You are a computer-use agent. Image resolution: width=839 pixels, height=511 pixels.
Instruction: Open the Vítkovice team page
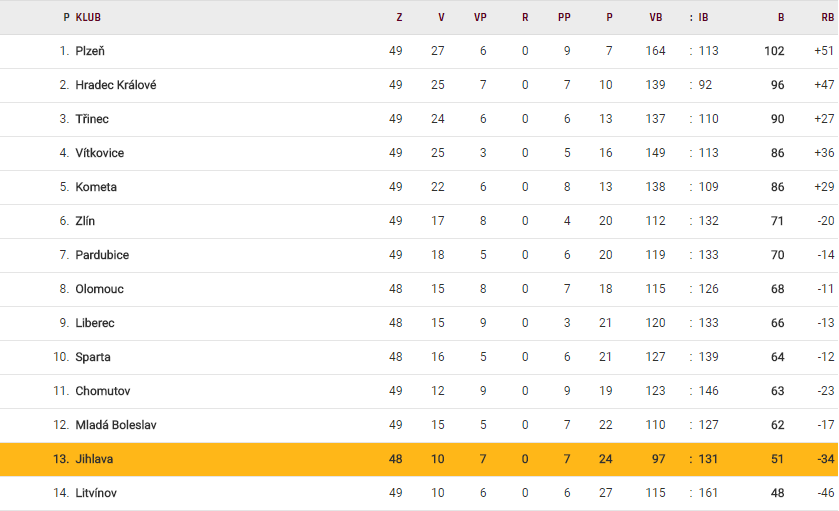point(99,153)
